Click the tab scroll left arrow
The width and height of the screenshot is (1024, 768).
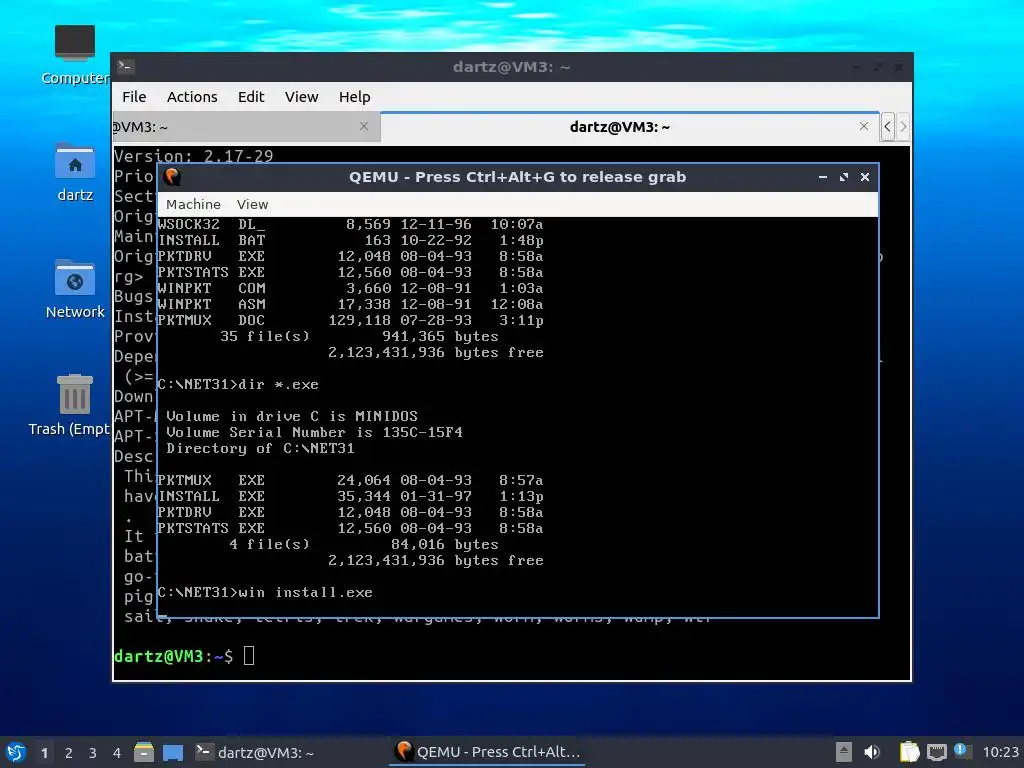pos(887,127)
